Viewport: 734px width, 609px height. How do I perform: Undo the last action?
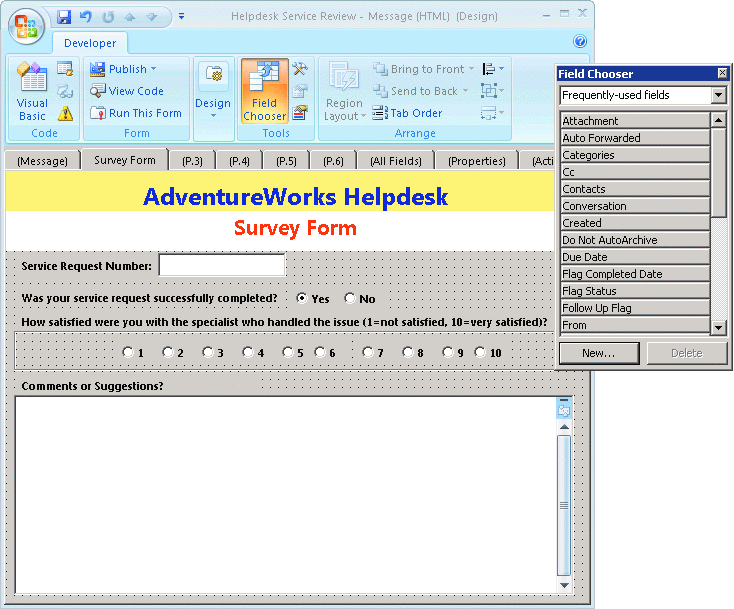pos(86,17)
